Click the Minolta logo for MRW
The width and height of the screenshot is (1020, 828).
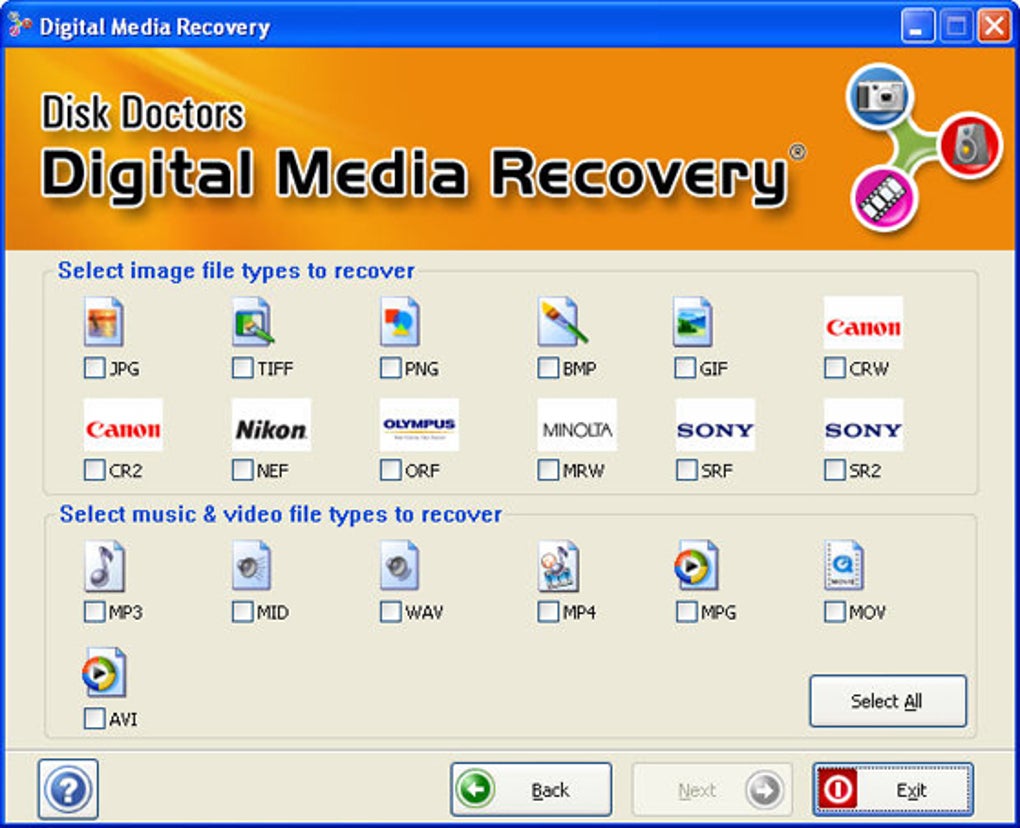(577, 425)
